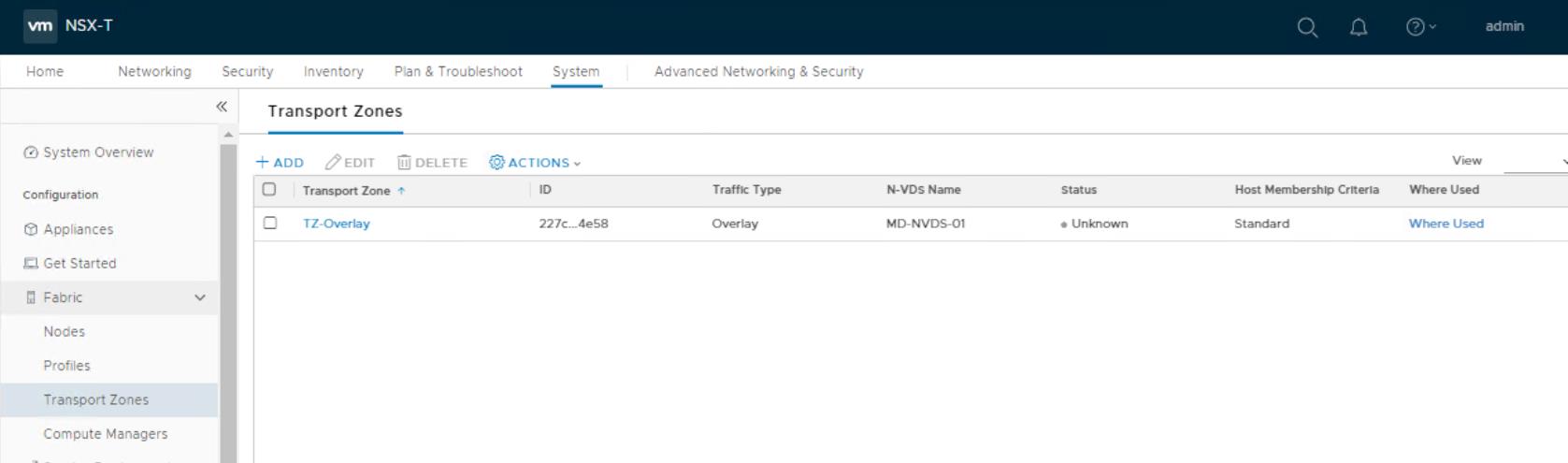Click the sort arrow beside Transport Zone
The image size is (1568, 463).
(401, 191)
